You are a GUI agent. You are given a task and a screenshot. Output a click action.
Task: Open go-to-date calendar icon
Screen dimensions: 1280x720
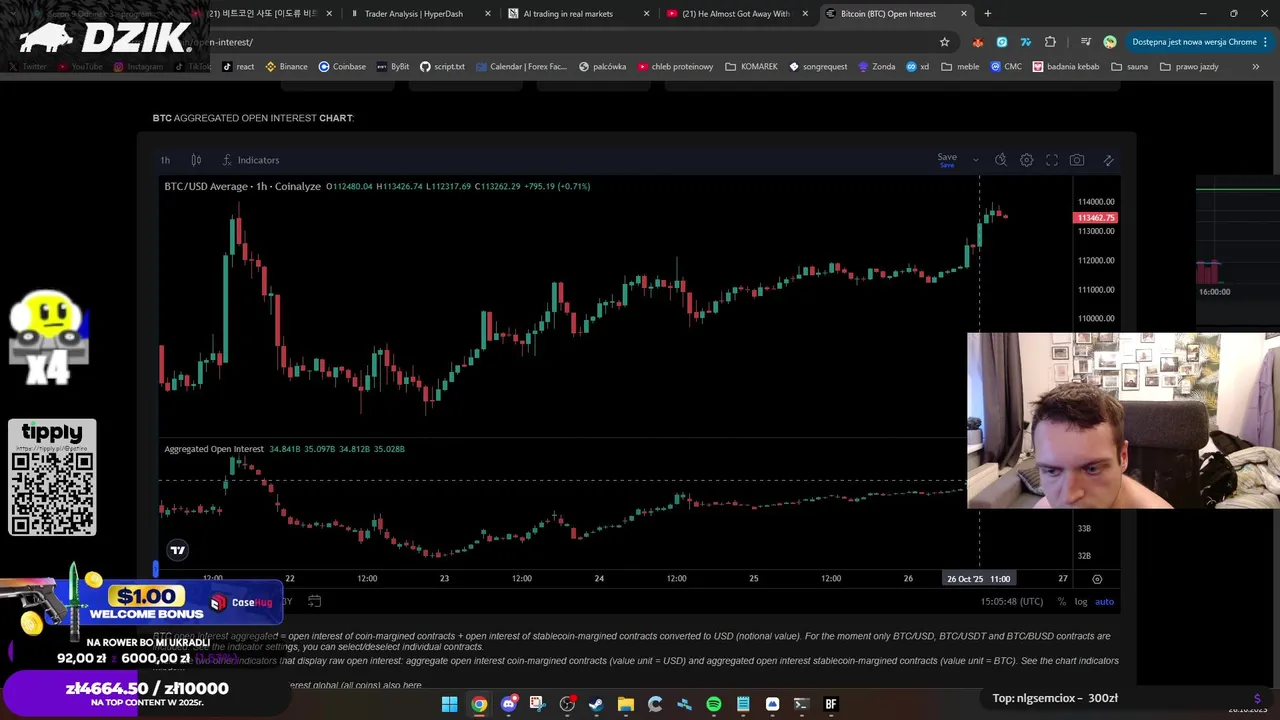click(x=314, y=601)
